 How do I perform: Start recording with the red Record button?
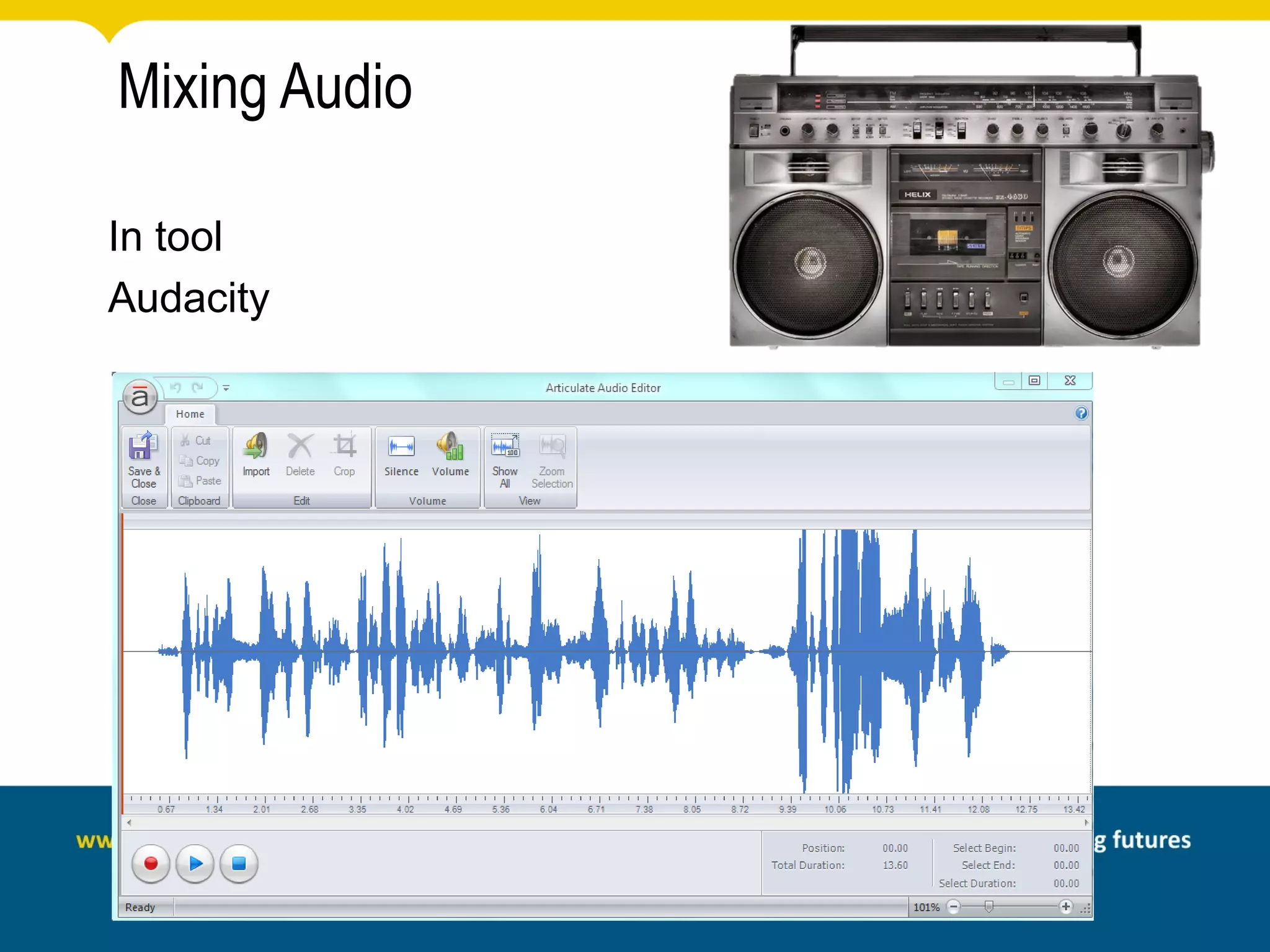(x=151, y=863)
